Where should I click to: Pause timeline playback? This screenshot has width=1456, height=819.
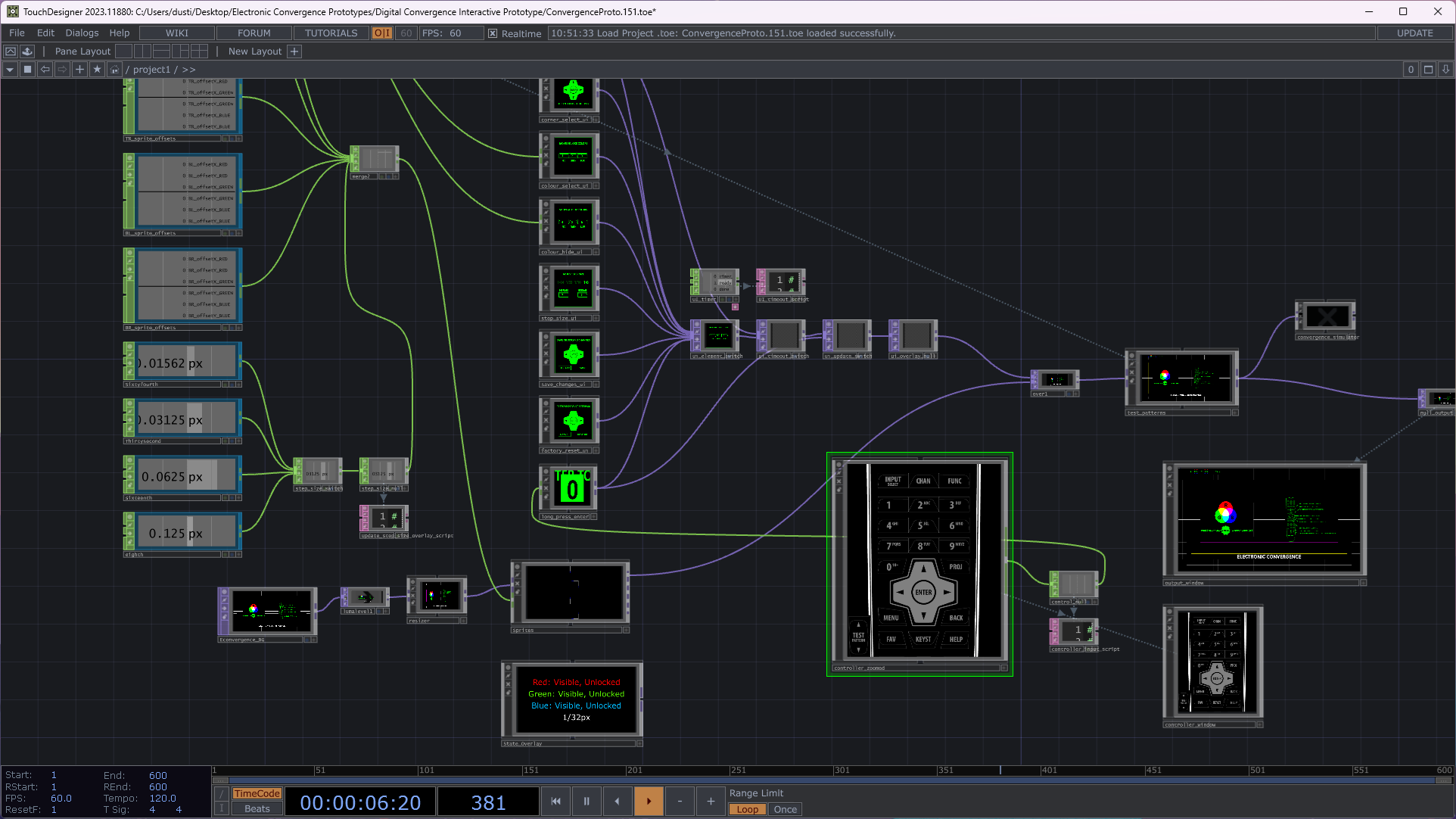point(586,801)
